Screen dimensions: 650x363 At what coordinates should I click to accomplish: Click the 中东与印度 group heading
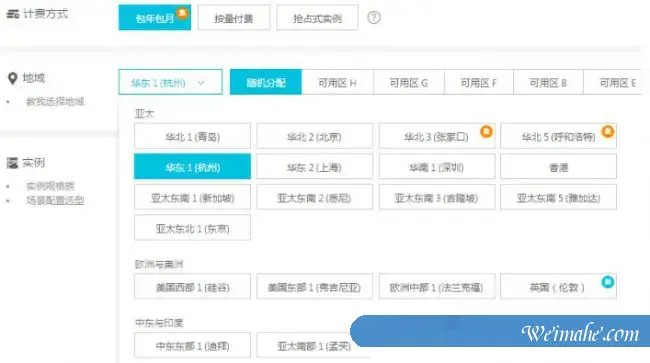click(x=159, y=322)
